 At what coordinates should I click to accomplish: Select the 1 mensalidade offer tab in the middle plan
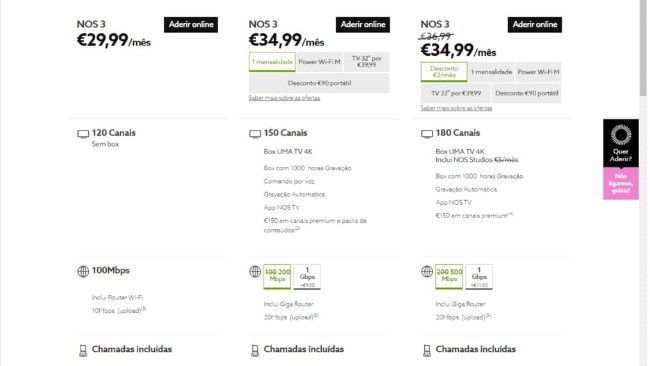coord(272,62)
